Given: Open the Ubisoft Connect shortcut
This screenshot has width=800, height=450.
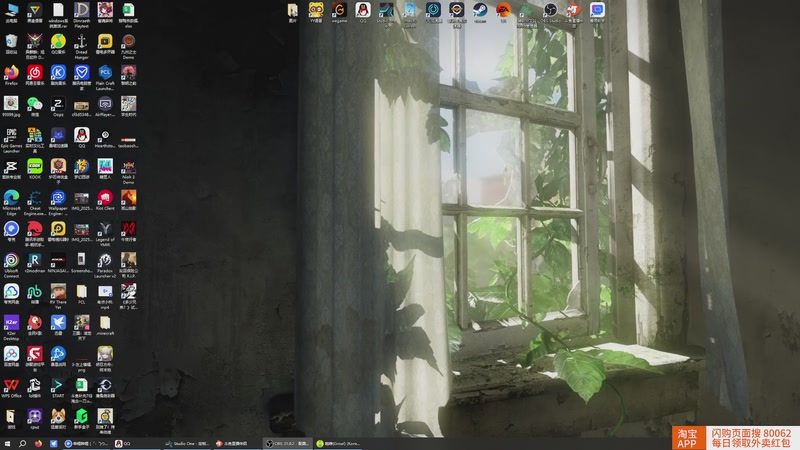Looking at the screenshot, I should click(x=11, y=265).
